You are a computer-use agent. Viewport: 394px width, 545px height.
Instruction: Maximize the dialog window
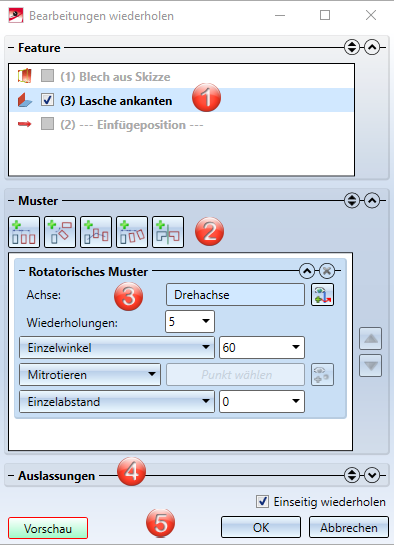(x=325, y=15)
